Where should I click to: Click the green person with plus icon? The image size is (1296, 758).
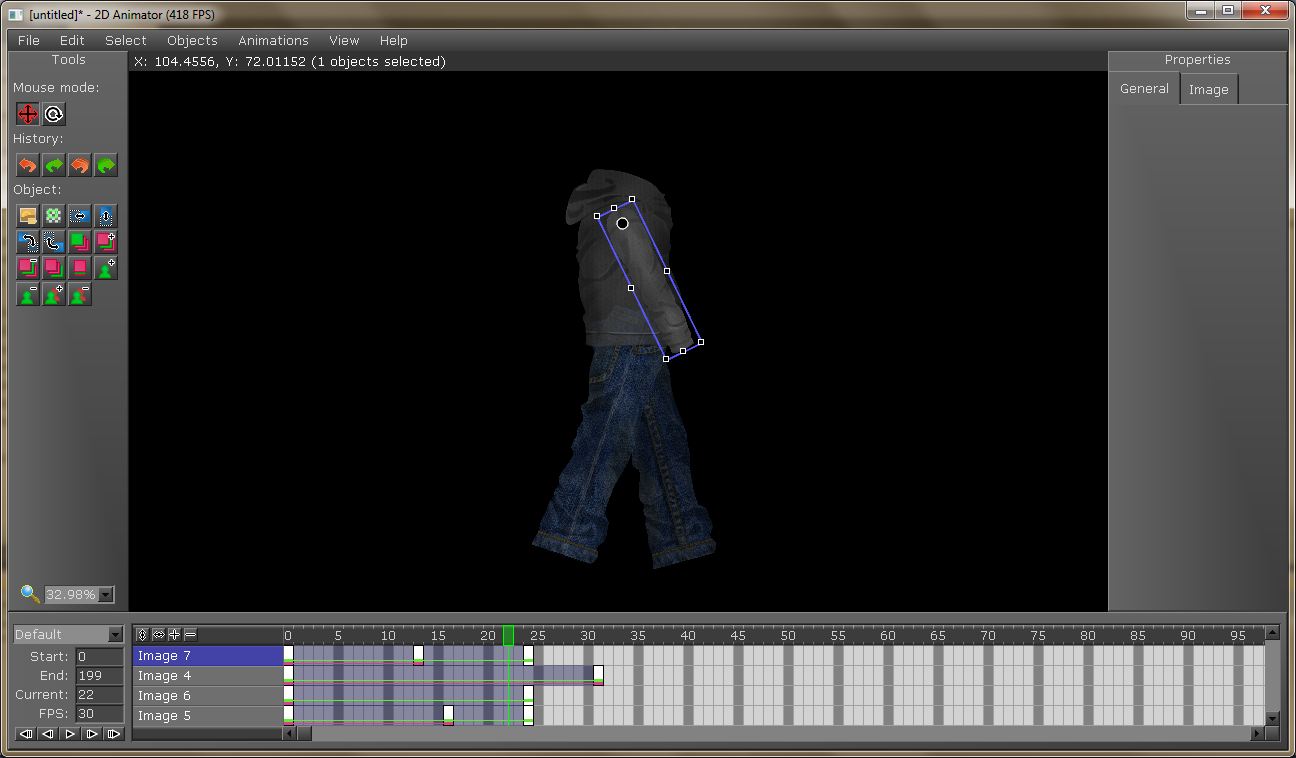[106, 268]
